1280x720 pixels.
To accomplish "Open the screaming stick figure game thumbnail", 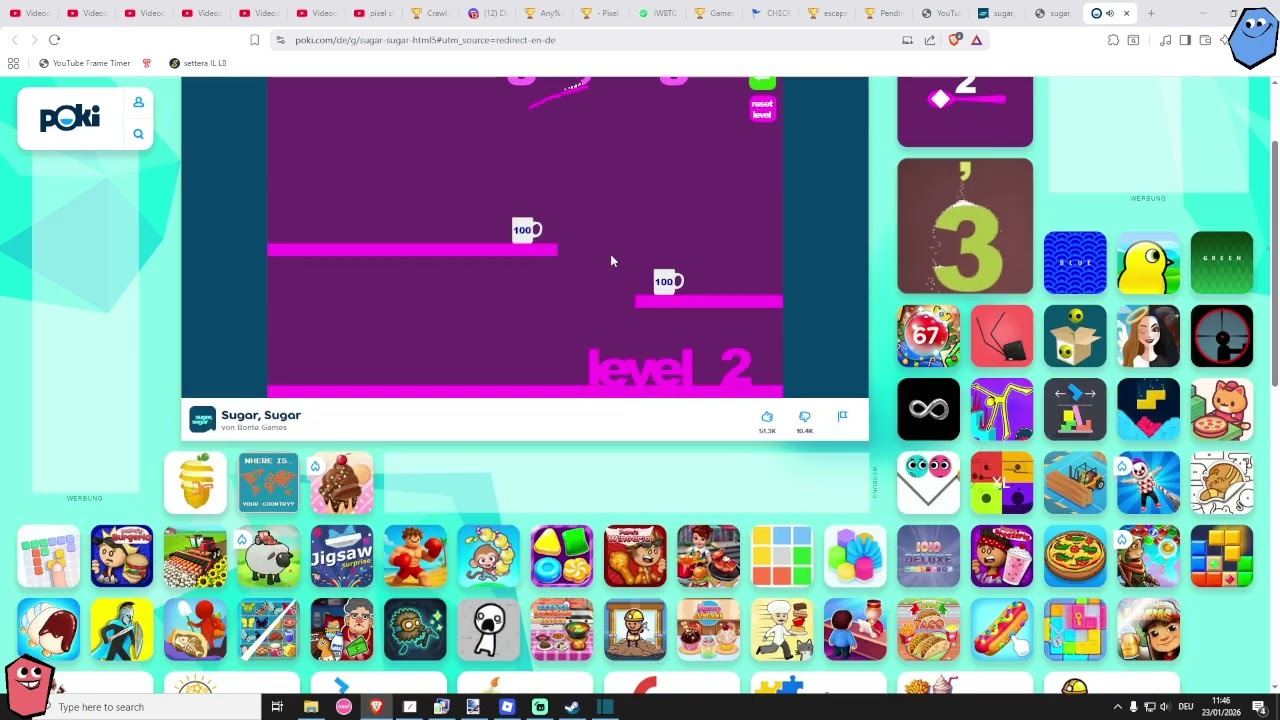I will point(488,629).
